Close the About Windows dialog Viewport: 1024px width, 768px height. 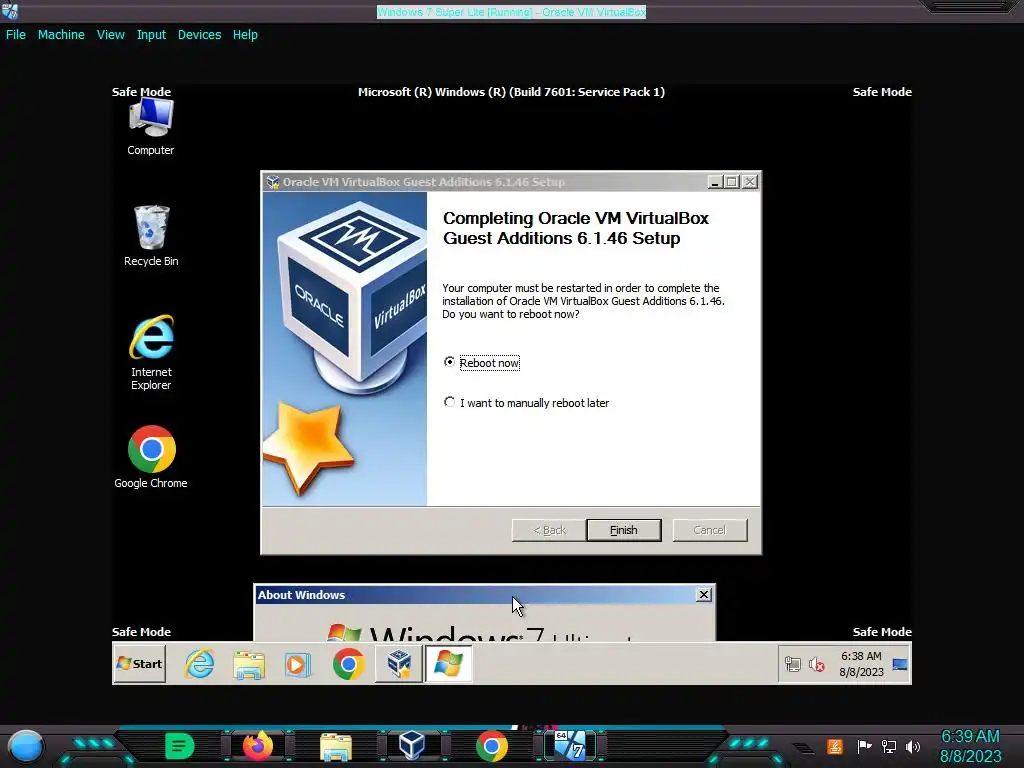click(x=703, y=594)
